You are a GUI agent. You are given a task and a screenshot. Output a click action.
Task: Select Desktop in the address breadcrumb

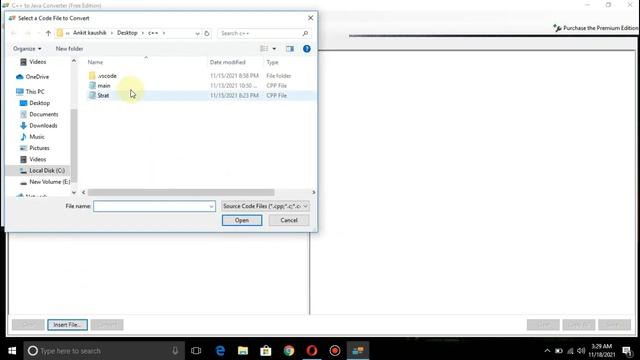point(127,33)
